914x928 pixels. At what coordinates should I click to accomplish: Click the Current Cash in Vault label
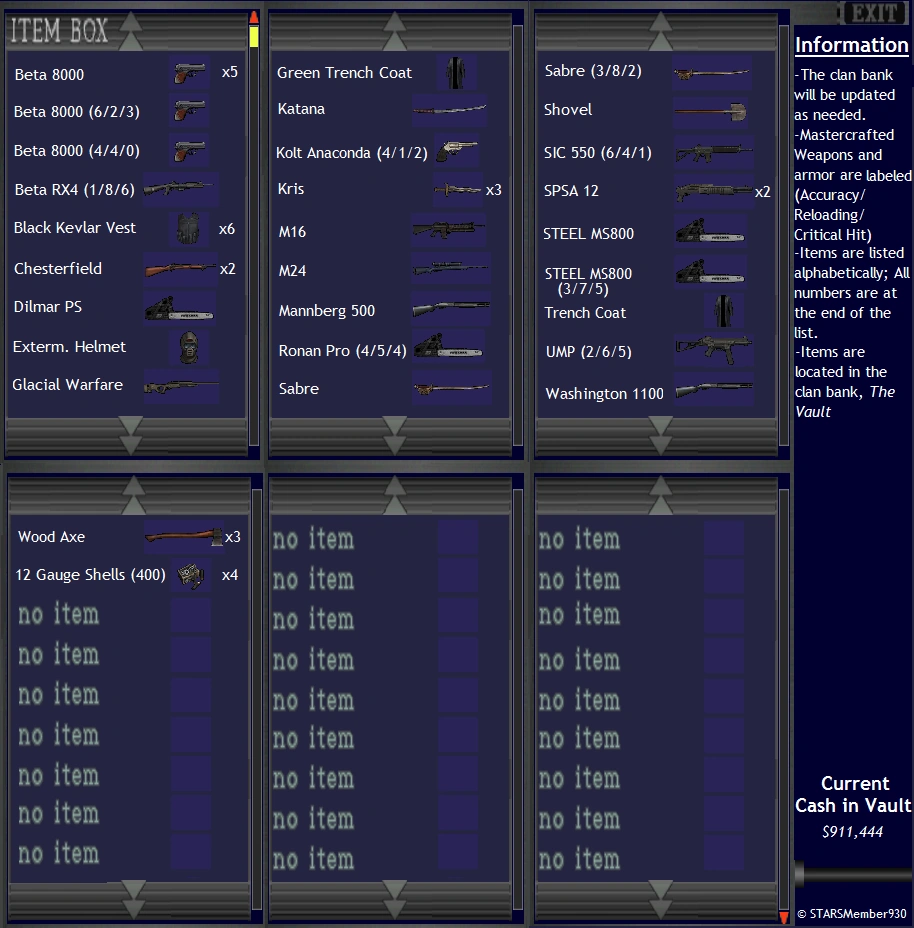pos(854,794)
